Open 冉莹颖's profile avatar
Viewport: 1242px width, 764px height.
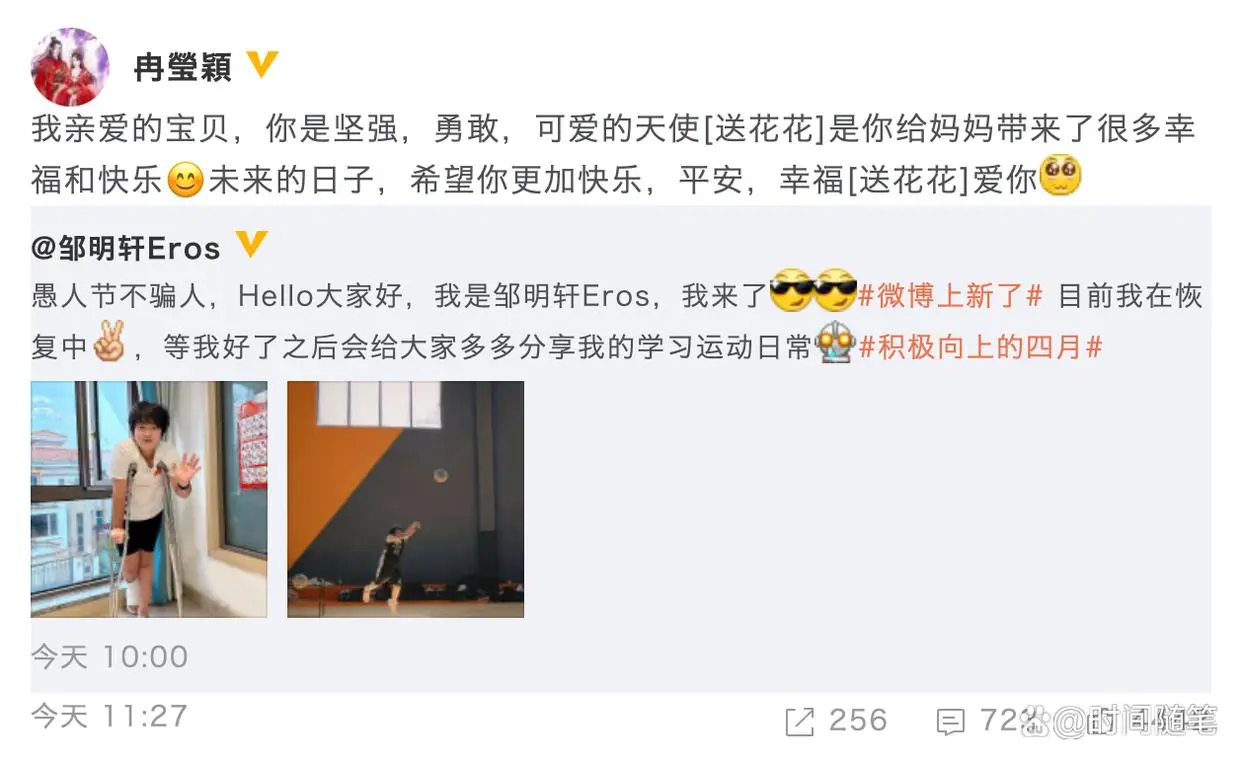tap(70, 67)
